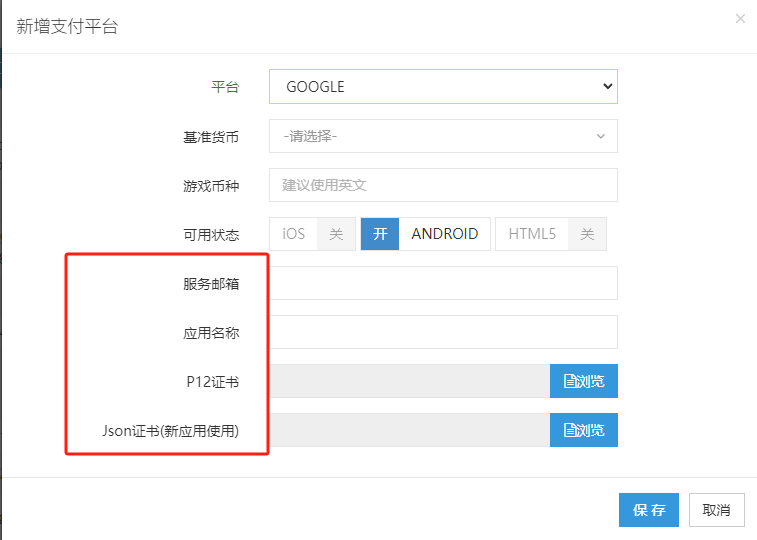Click the 保存 button
The width and height of the screenshot is (757, 540).
tap(649, 510)
